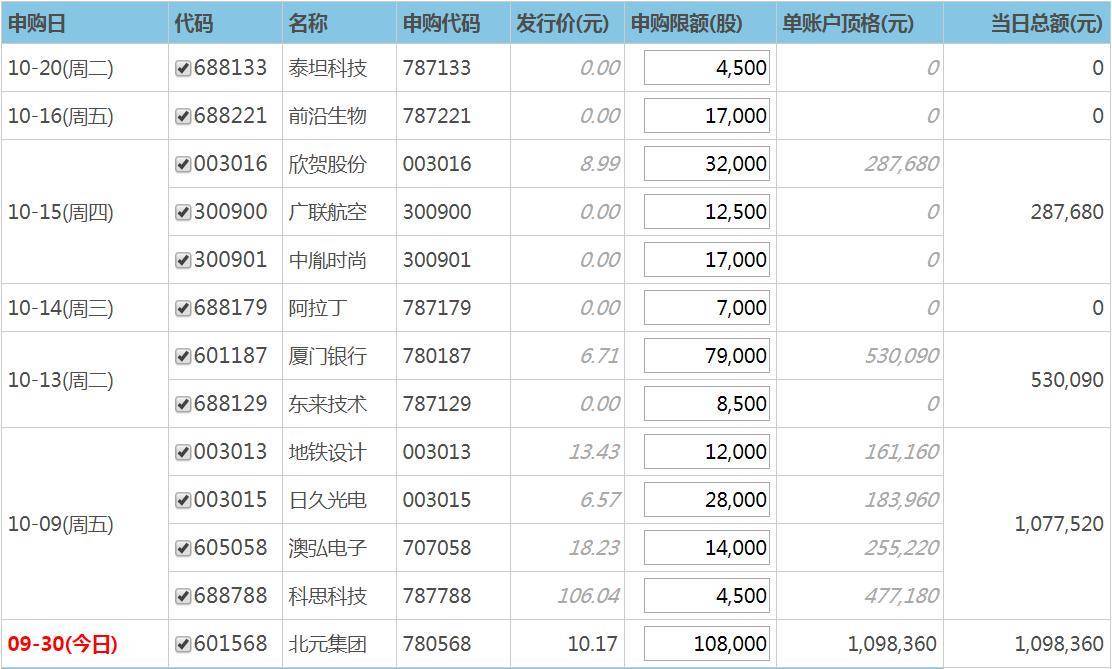Focus the 日久光电 limit field showing 28,000

click(x=707, y=499)
